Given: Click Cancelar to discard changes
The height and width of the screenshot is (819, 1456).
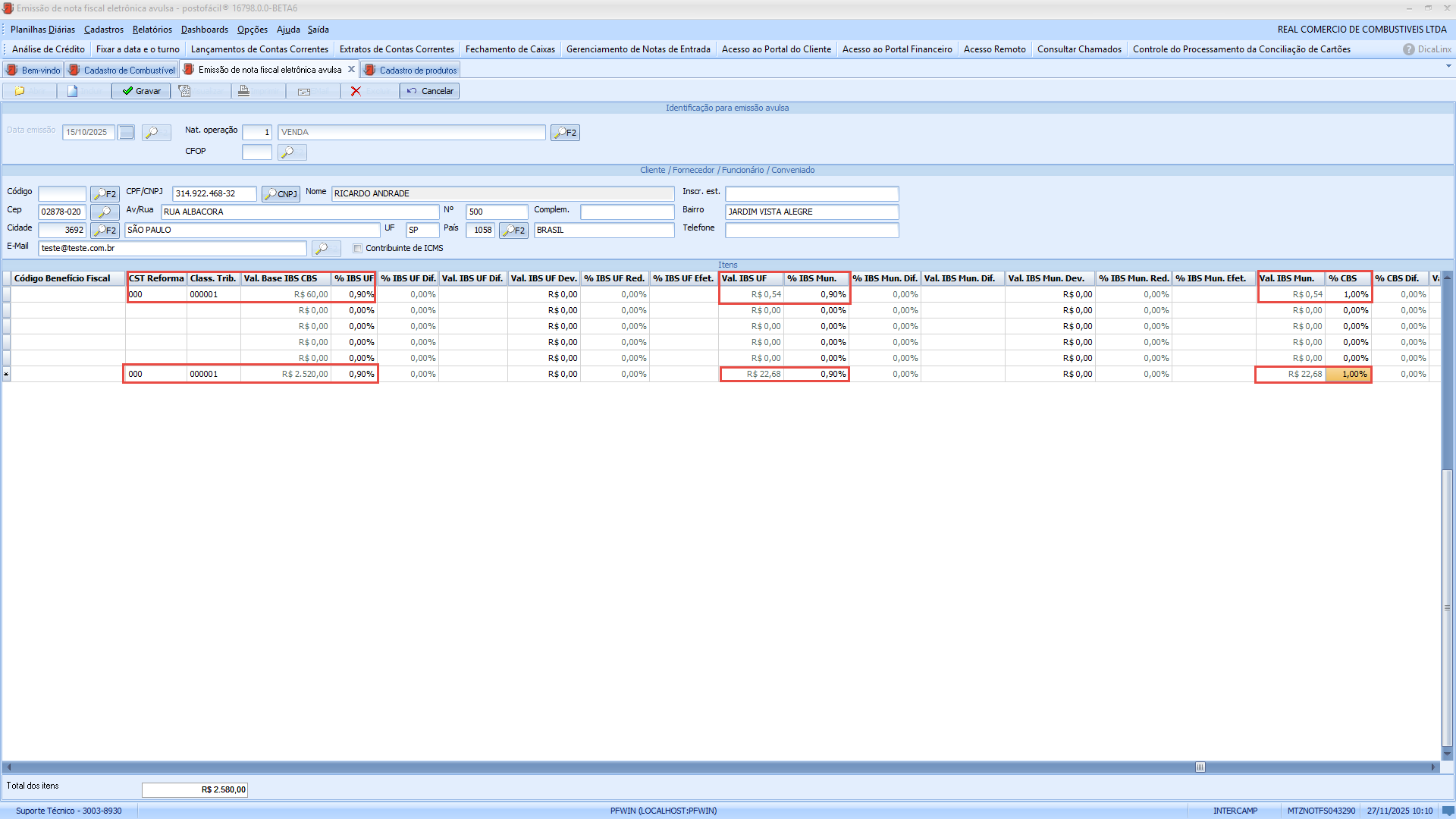Looking at the screenshot, I should [430, 91].
